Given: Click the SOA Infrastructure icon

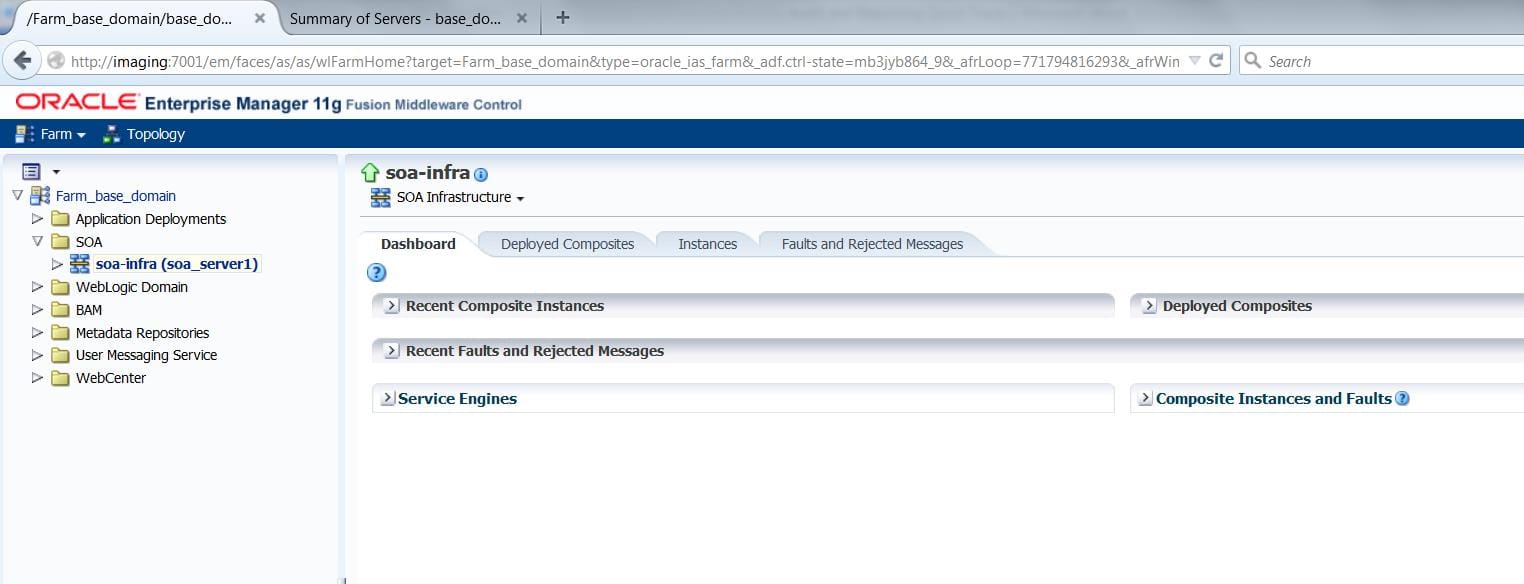Looking at the screenshot, I should click(x=380, y=197).
